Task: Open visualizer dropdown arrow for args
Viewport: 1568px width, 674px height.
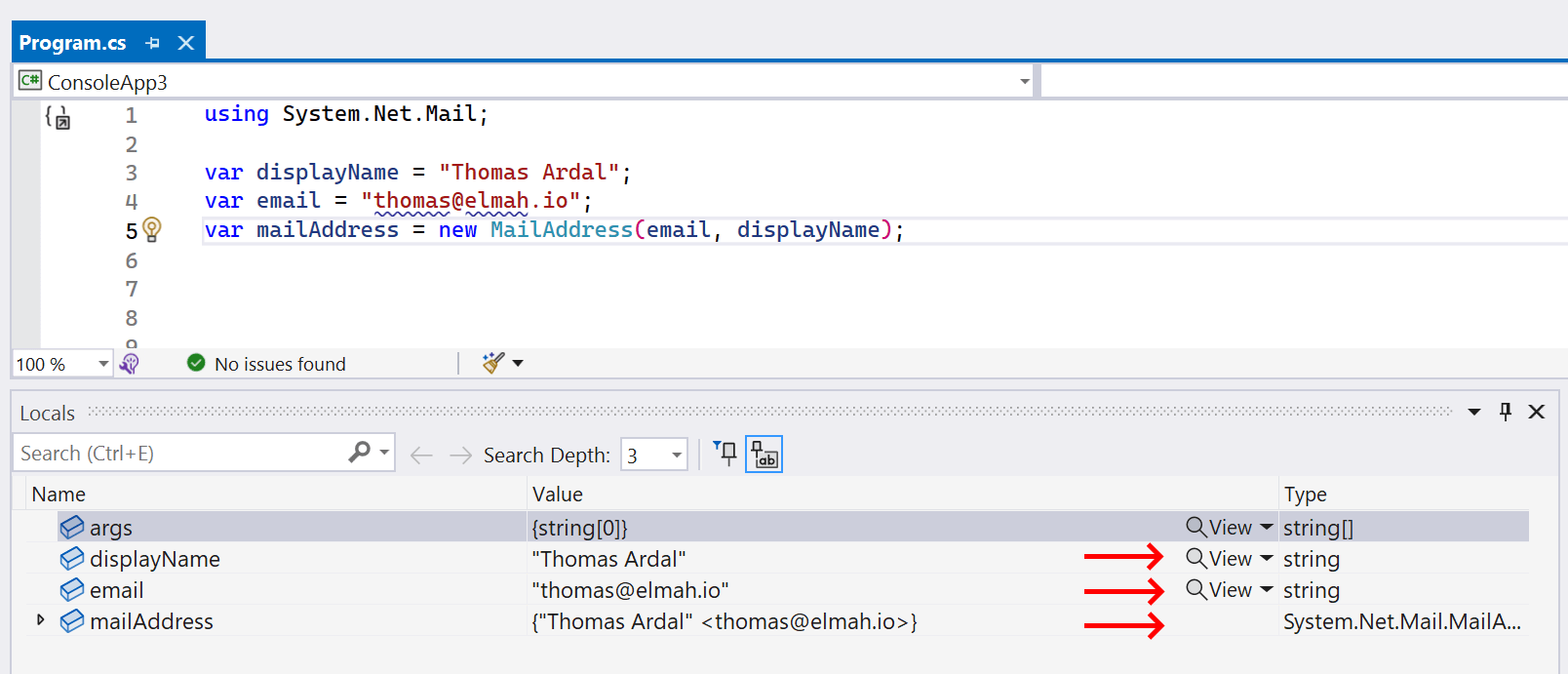Action: [x=1267, y=527]
